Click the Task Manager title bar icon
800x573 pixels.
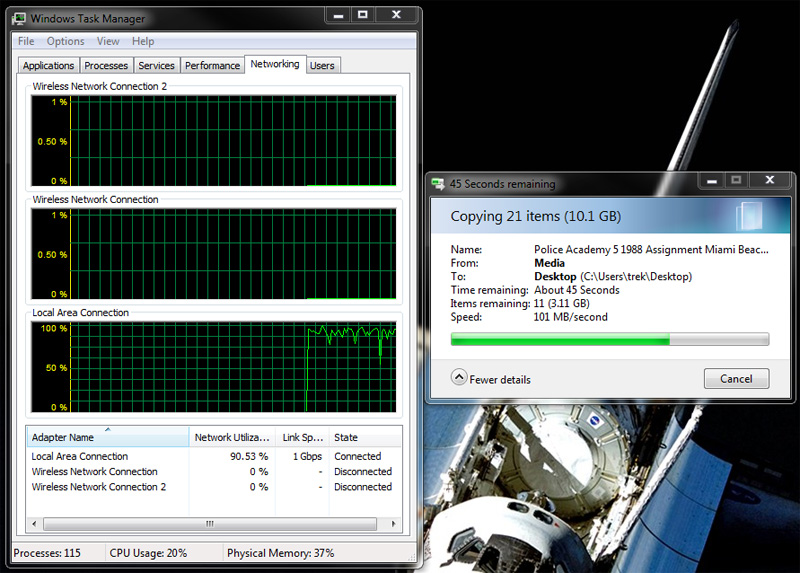[19, 19]
